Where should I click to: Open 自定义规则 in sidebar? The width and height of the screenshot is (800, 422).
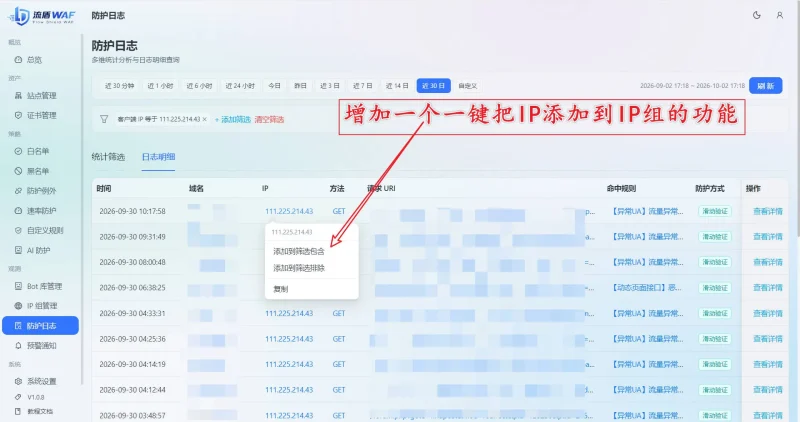[x=45, y=231]
